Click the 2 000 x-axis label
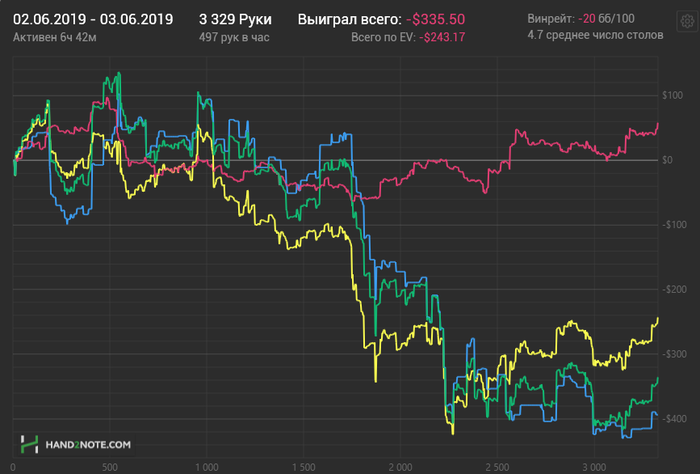The height and width of the screenshot is (474, 700). pyautogui.click(x=400, y=467)
